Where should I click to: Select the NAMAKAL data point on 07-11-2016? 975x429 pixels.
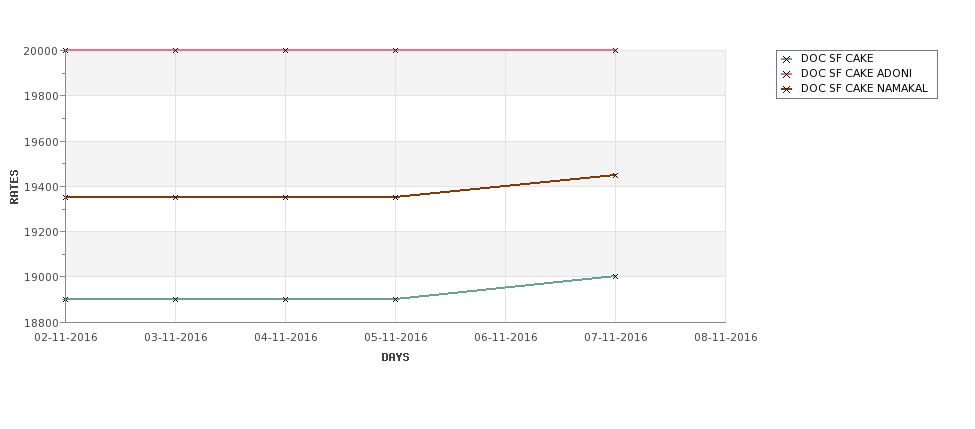(x=615, y=175)
